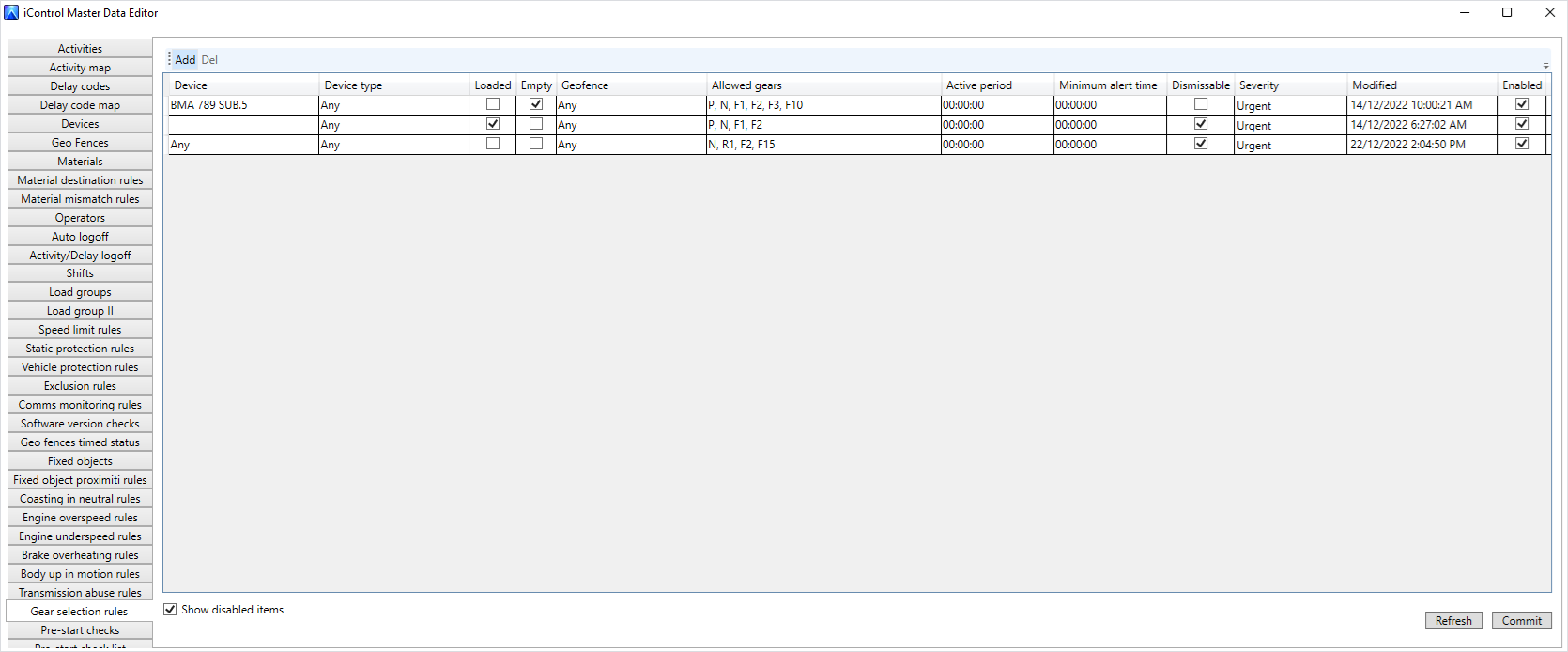Open Transmission abuse rules tab

pos(80,593)
